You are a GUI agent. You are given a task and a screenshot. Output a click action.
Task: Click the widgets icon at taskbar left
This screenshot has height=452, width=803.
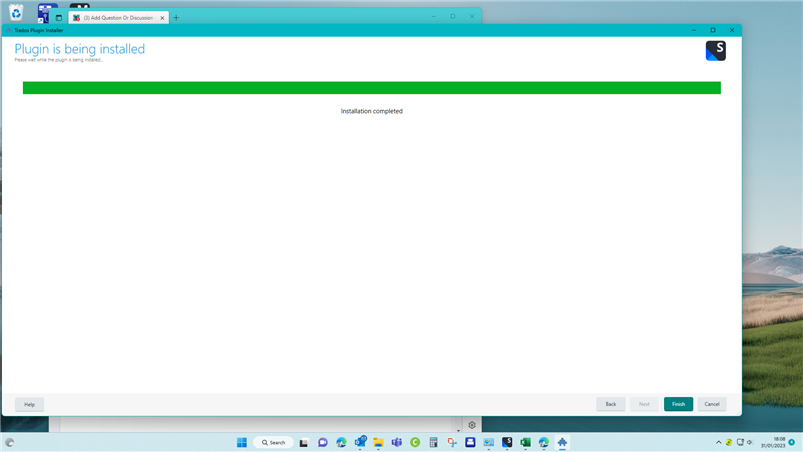(x=9, y=443)
